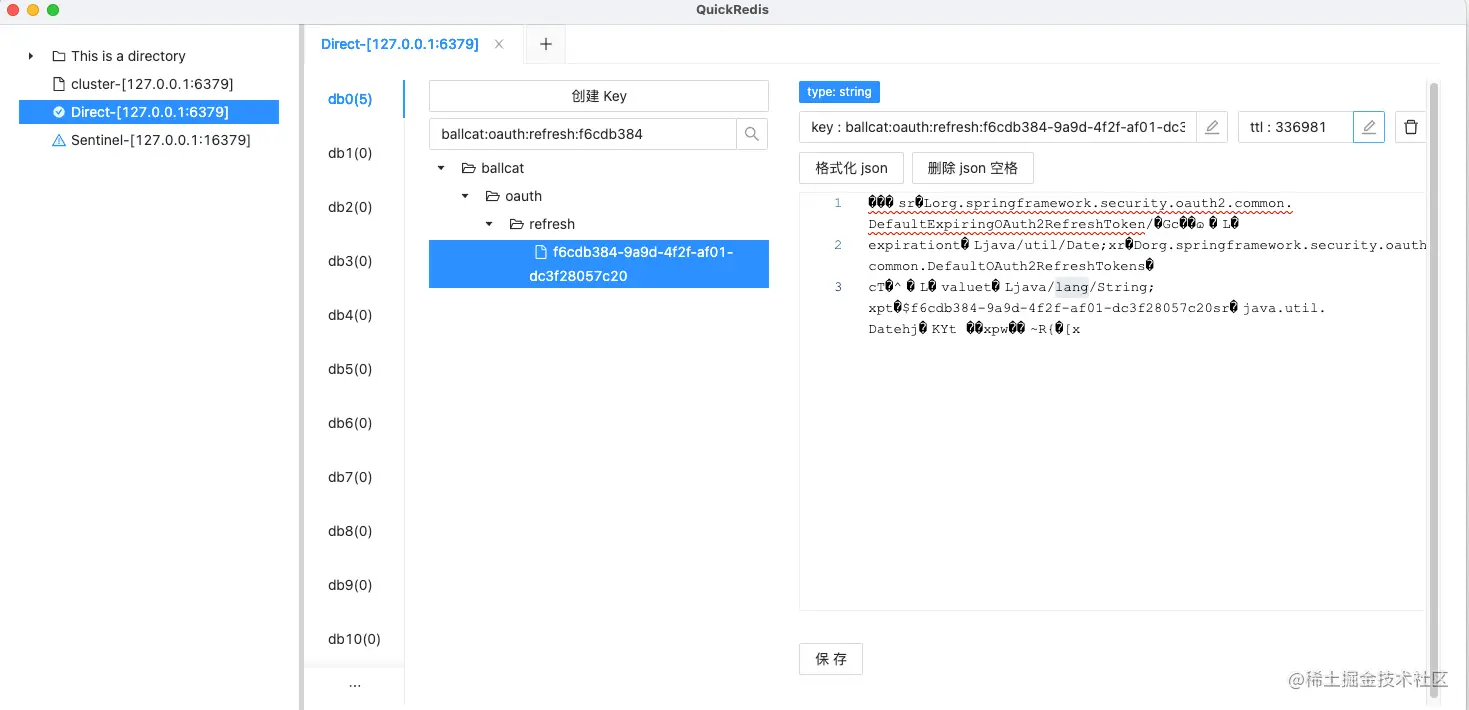Viewport: 1469px width, 710px height.
Task: Click line number 1 in editor
Action: pyautogui.click(x=838, y=203)
